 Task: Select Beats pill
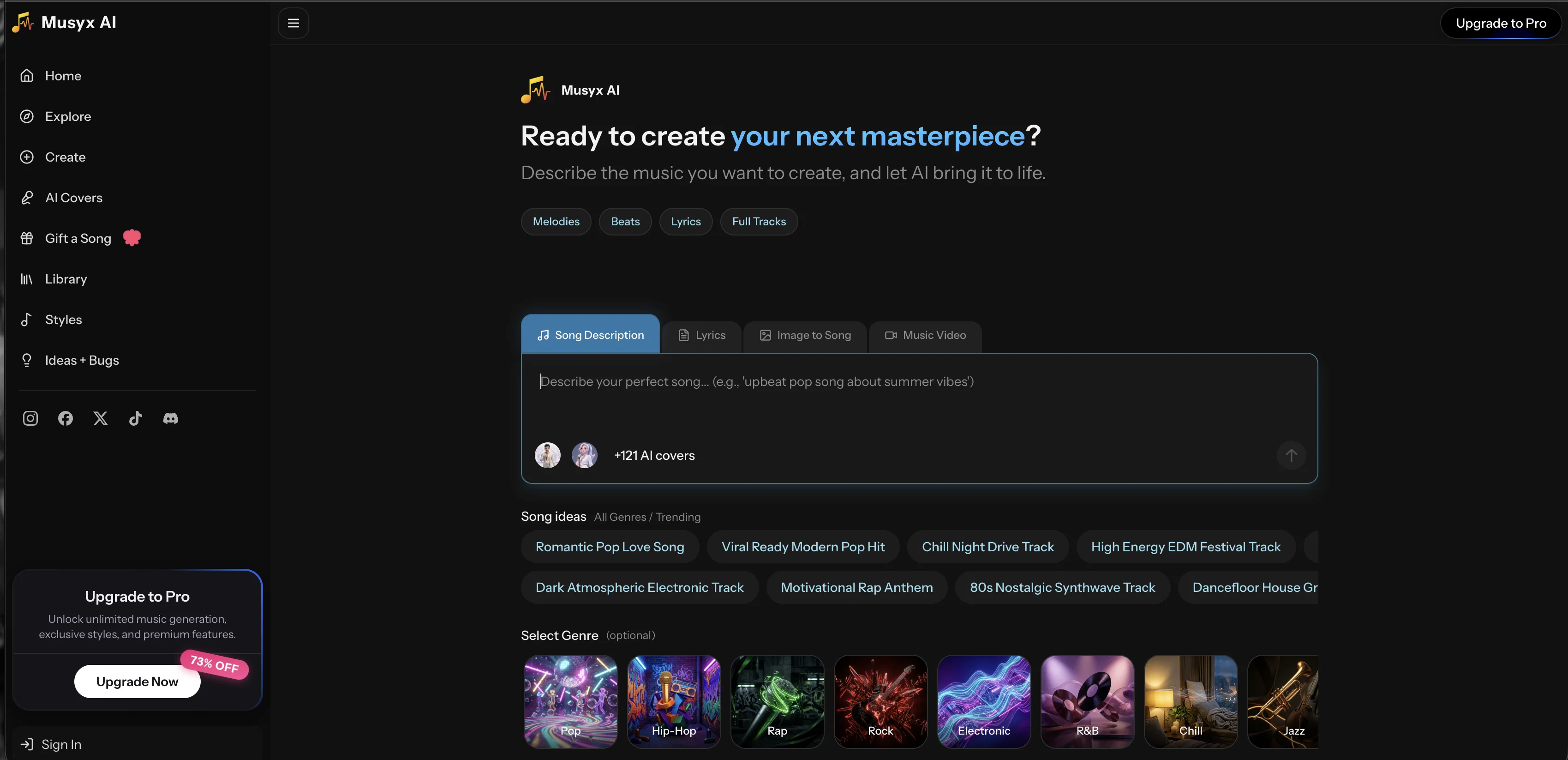(625, 222)
